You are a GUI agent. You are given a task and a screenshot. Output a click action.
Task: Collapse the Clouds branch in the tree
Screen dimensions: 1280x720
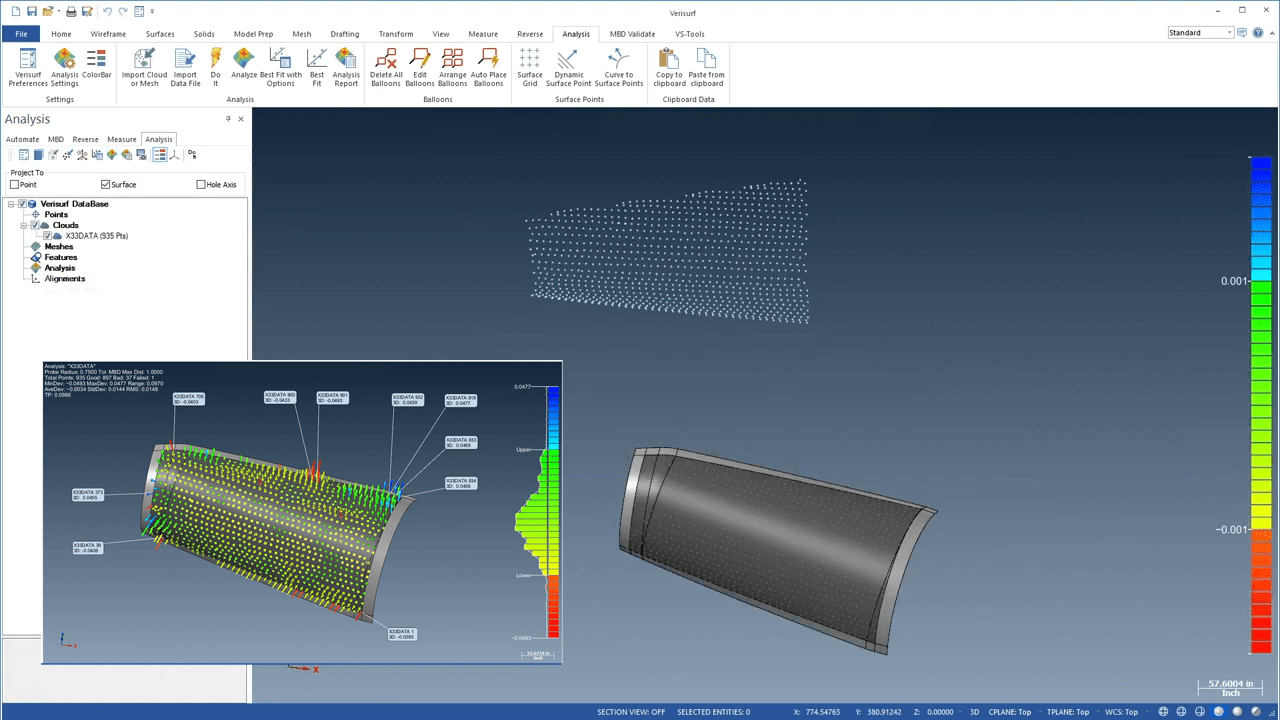coord(23,225)
